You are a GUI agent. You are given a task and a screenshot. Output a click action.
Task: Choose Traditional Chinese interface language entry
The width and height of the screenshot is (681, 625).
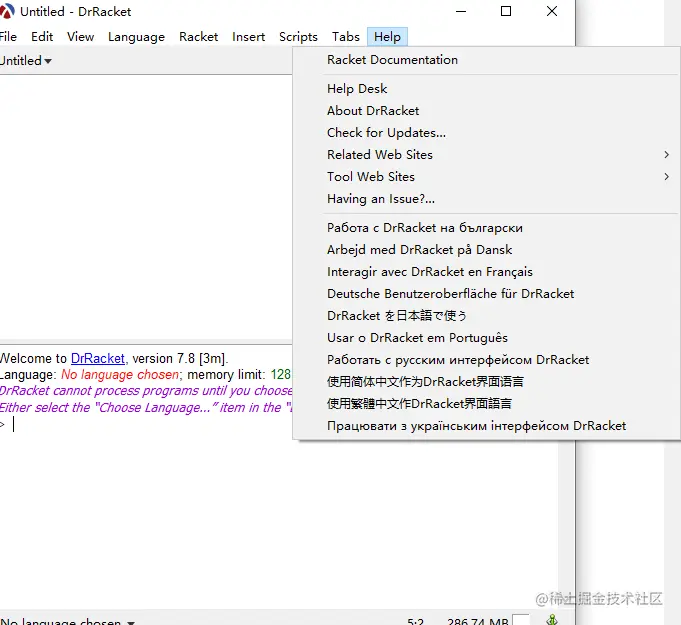click(x=486, y=404)
